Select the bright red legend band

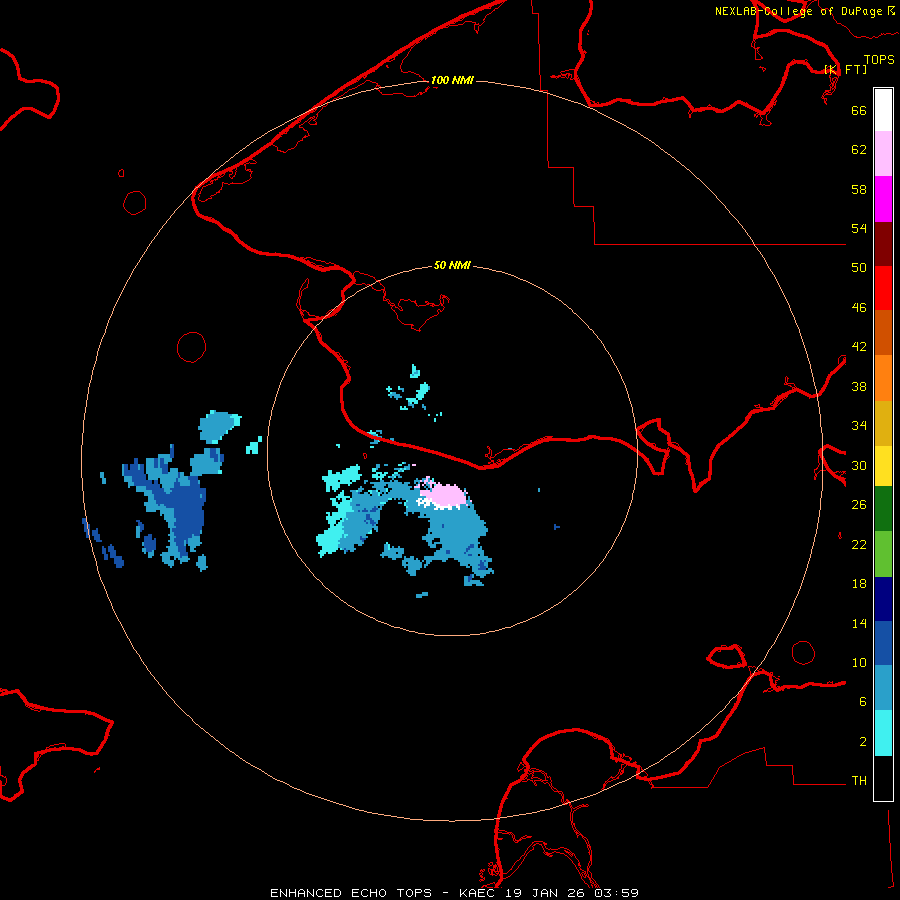[883, 288]
